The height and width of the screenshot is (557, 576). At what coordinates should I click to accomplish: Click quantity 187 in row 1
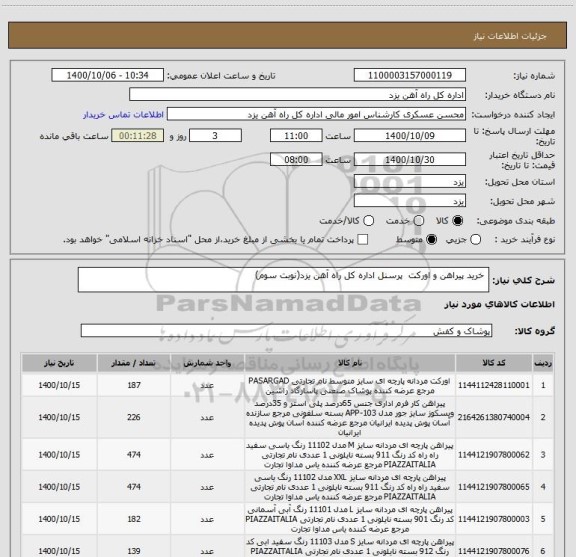[x=134, y=385]
